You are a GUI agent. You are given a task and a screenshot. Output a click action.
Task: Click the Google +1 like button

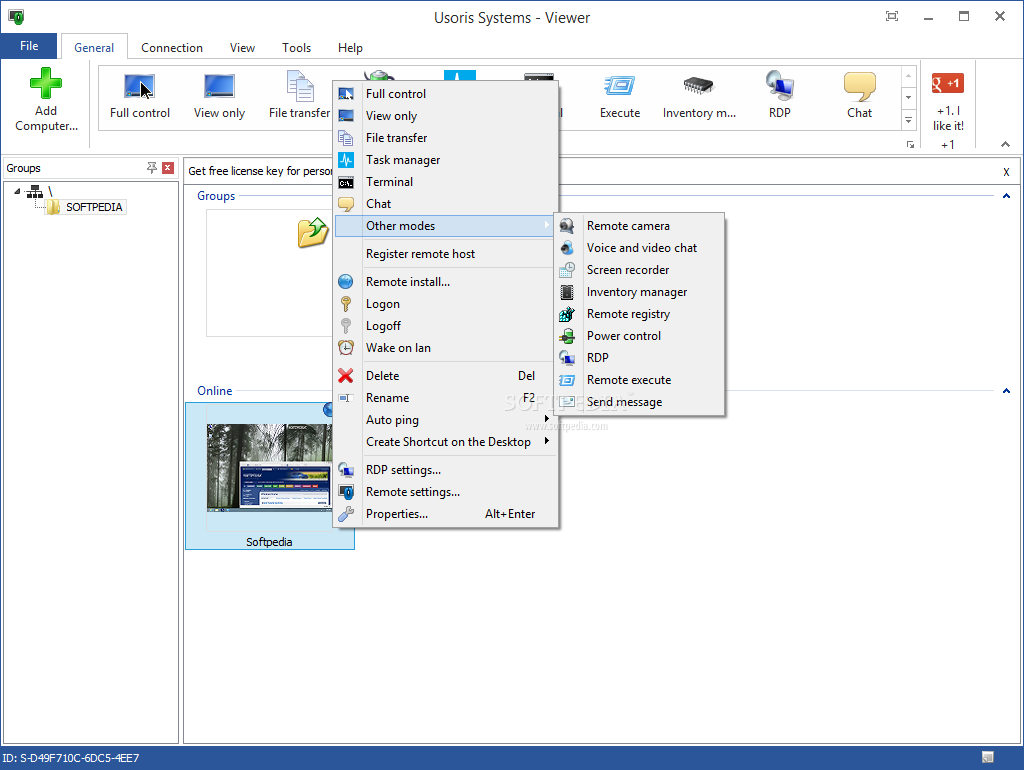948,84
